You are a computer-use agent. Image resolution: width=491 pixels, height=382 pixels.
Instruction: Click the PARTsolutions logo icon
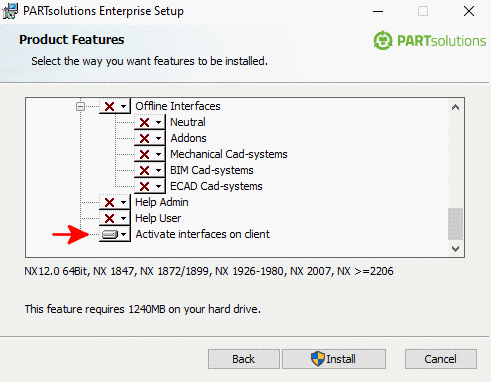(x=383, y=40)
